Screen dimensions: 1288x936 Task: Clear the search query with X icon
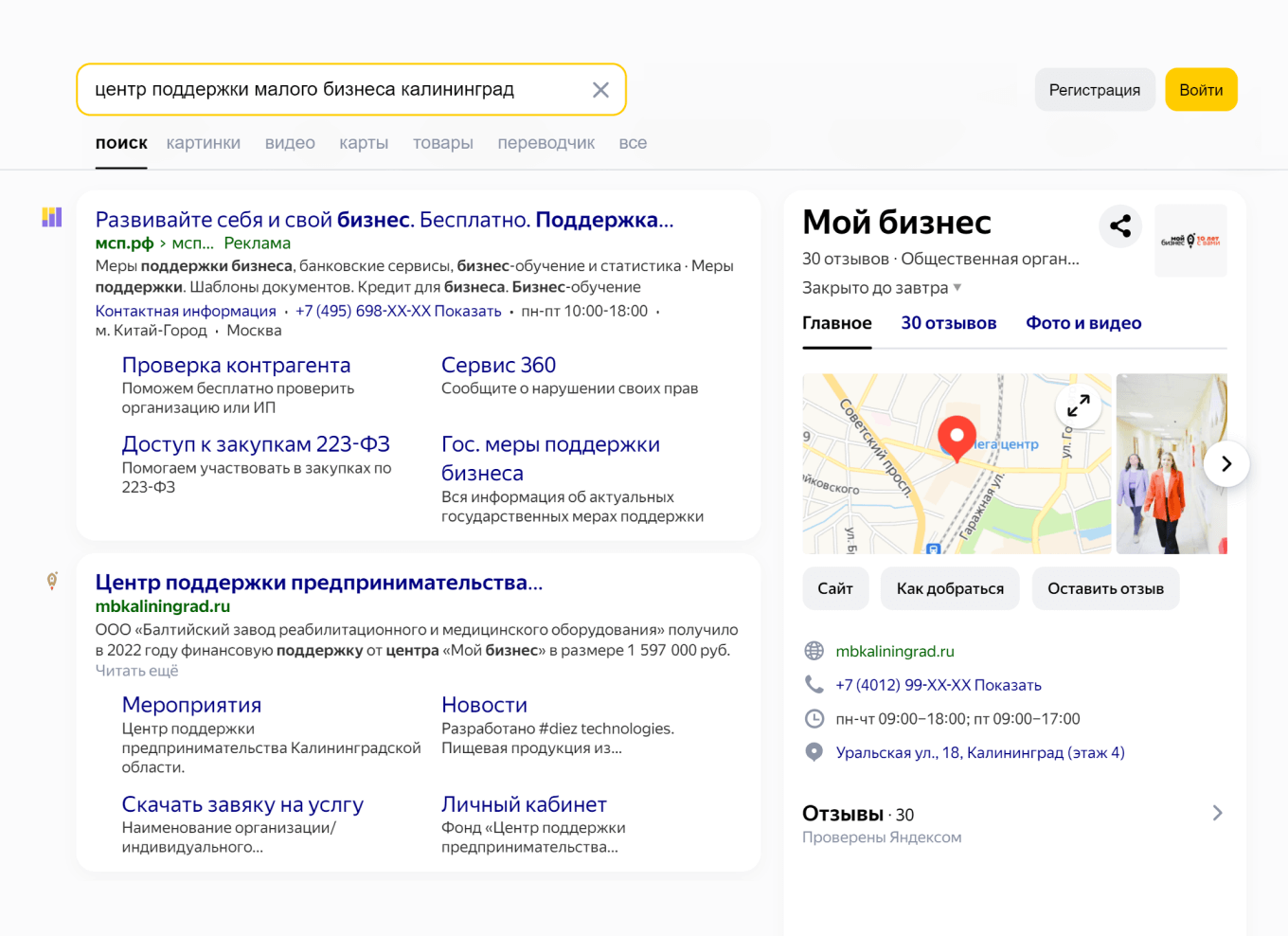pyautogui.click(x=600, y=90)
